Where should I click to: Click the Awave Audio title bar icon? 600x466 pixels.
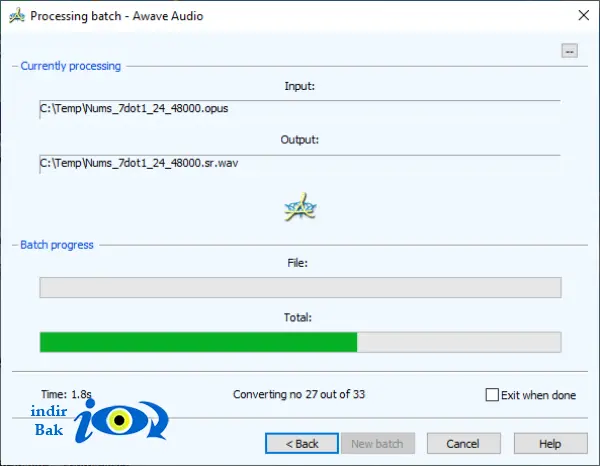click(x=17, y=16)
